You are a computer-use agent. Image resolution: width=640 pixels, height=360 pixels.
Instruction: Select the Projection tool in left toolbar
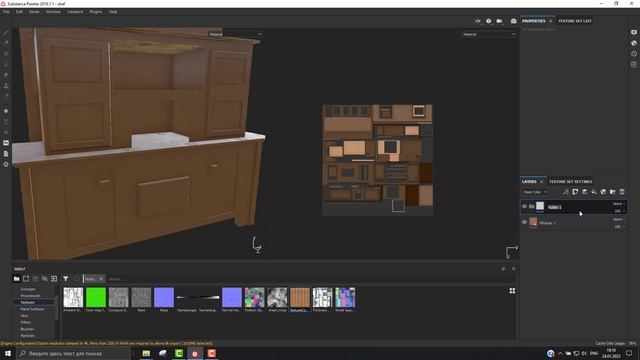pos(6,54)
